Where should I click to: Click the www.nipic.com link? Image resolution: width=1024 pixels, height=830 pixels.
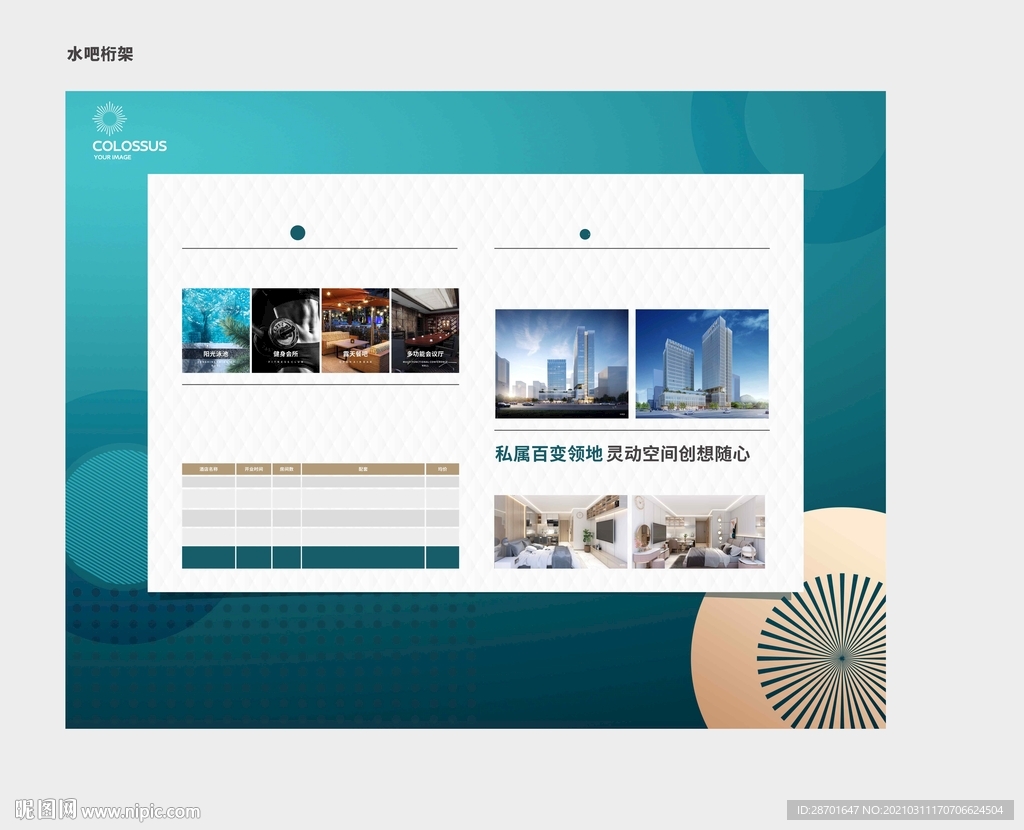141,812
